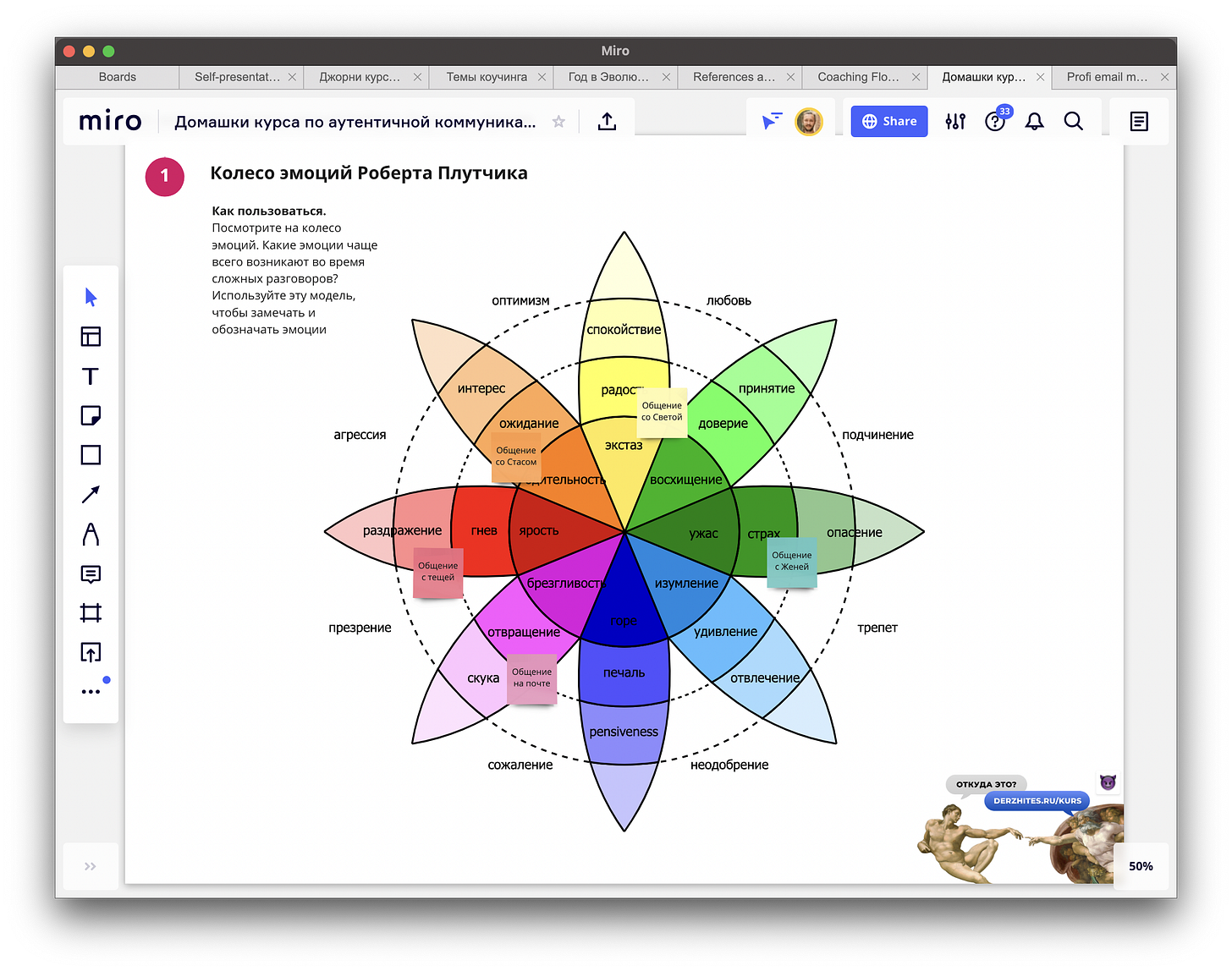Viewport: 1232px width, 971px height.
Task: Open board settings sliders icon
Action: [x=955, y=122]
